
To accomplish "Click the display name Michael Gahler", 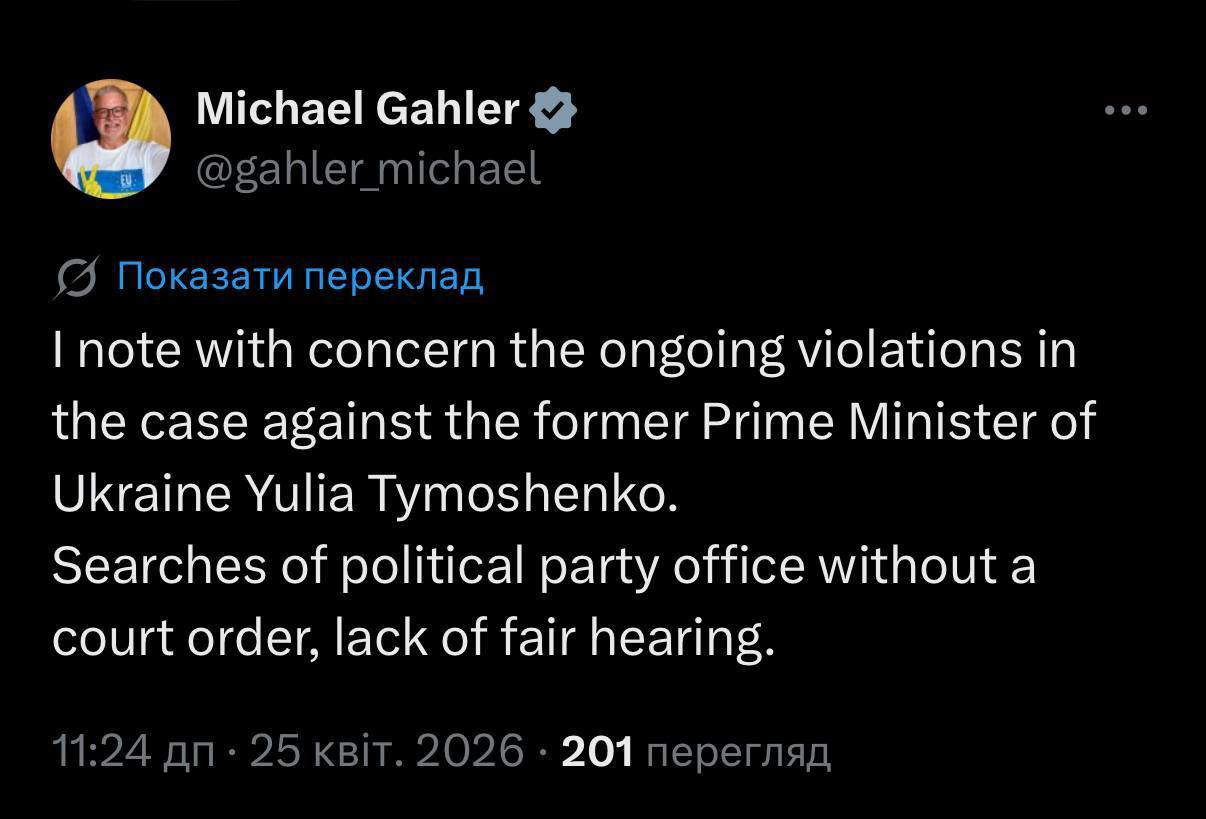I will (x=357, y=109).
